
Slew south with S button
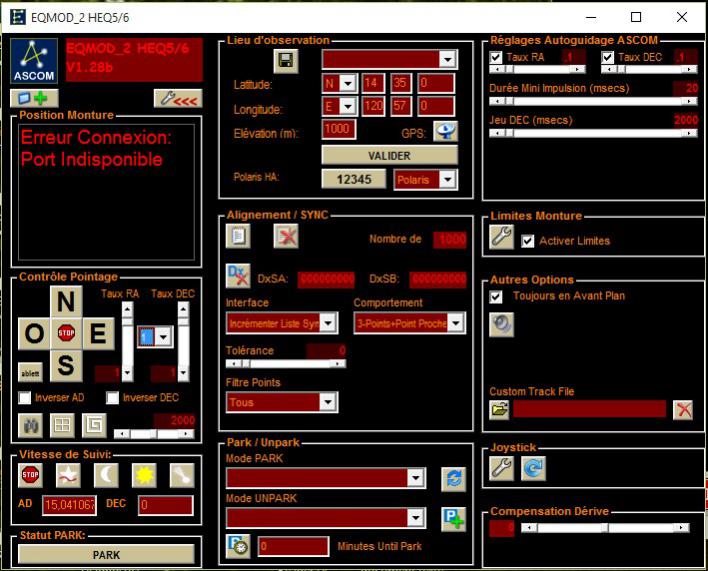(x=66, y=365)
